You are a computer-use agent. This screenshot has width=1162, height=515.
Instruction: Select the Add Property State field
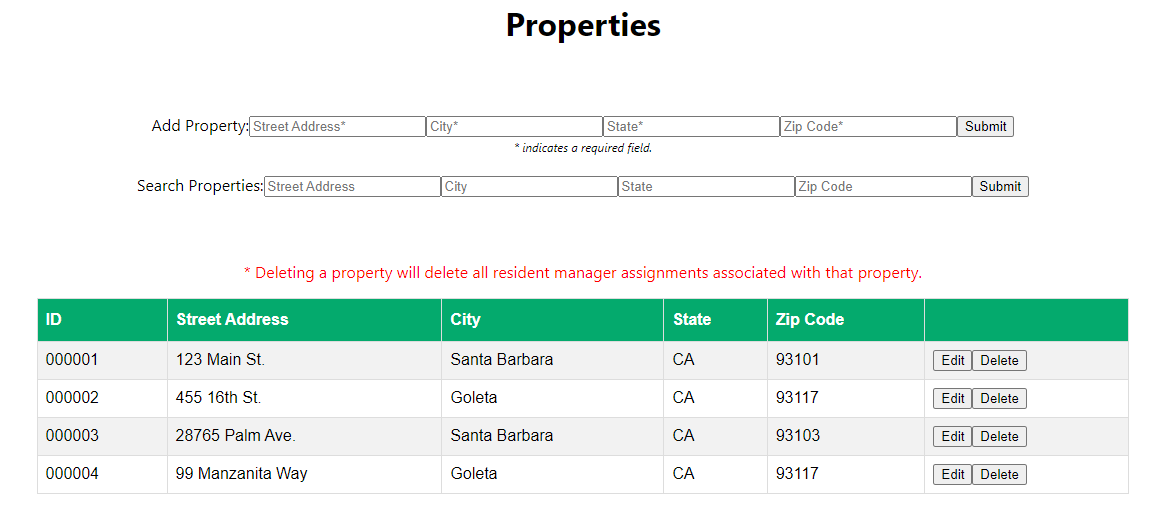coord(691,127)
